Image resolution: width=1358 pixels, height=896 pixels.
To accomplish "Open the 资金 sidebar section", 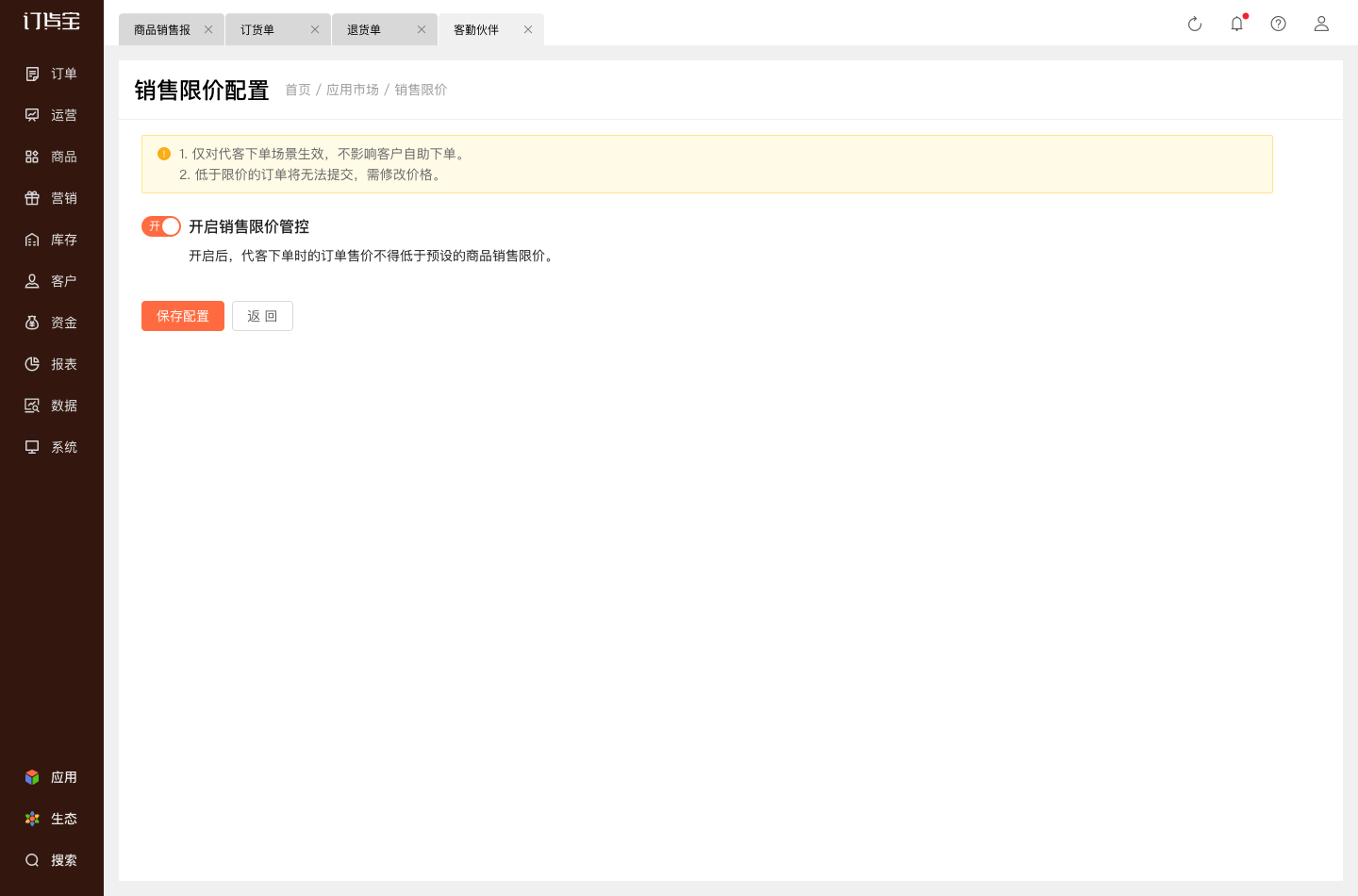I will (51, 323).
